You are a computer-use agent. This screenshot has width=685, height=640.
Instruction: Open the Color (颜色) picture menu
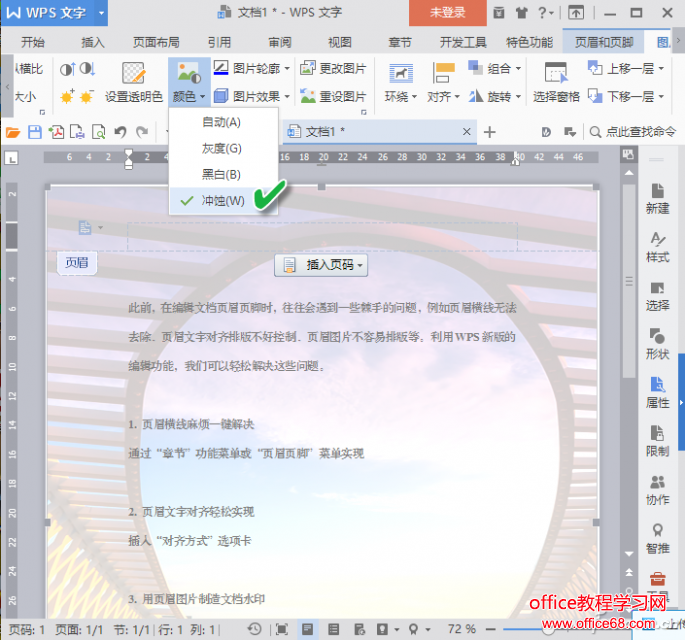(x=189, y=82)
